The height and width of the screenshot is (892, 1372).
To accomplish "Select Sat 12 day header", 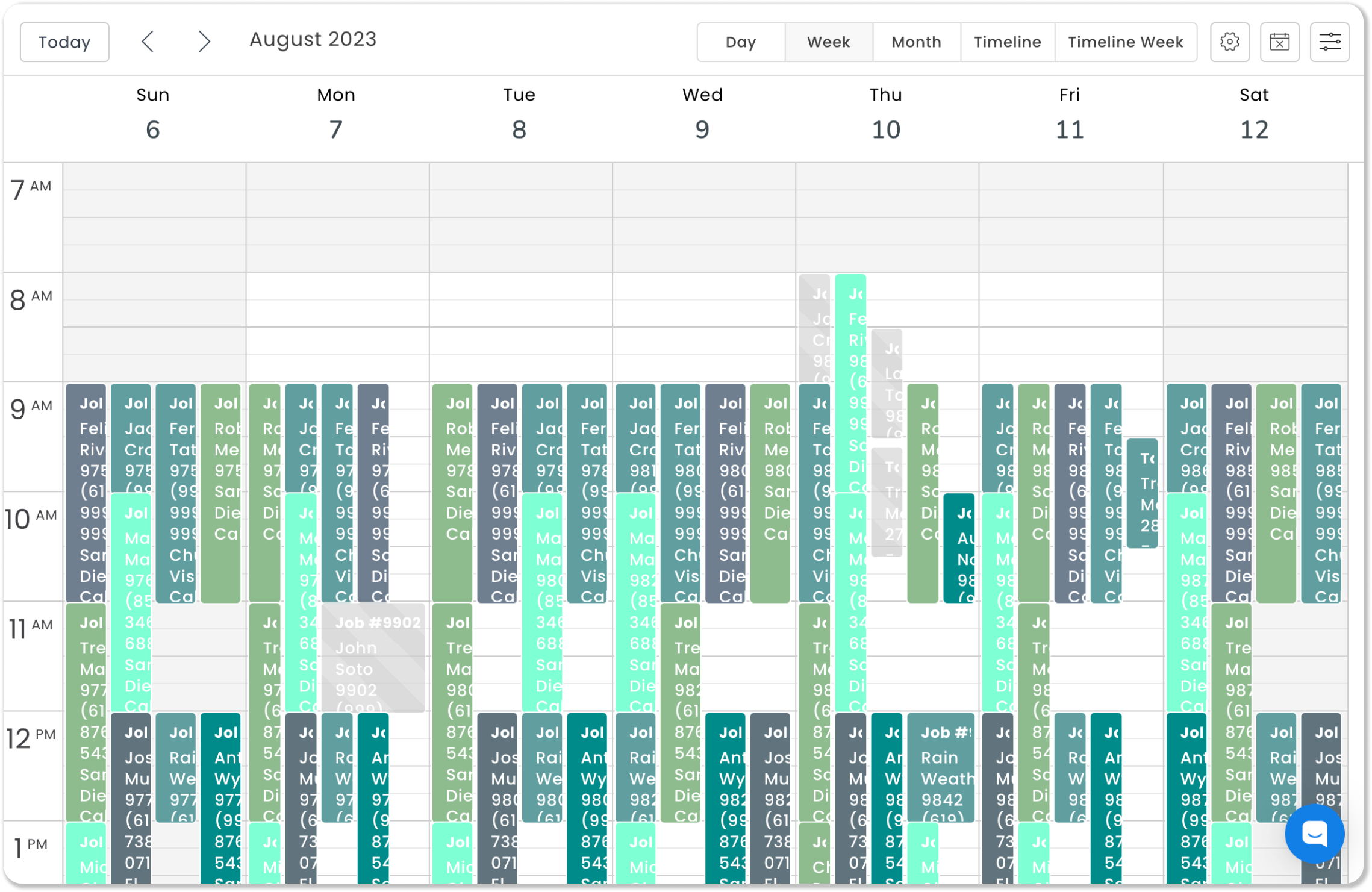I will coord(1254,114).
